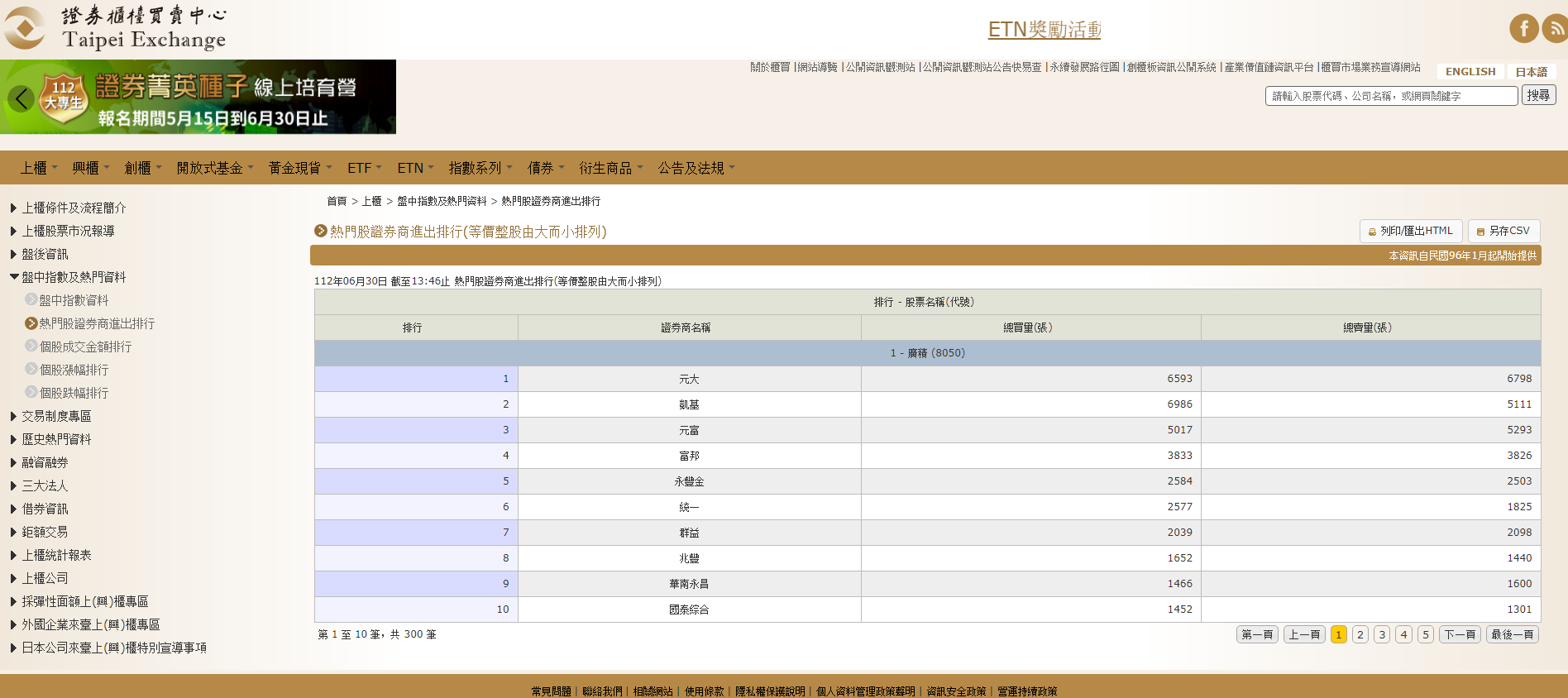This screenshot has height=698, width=1568.
Task: Open 關於櫃買 top link
Action: point(770,67)
